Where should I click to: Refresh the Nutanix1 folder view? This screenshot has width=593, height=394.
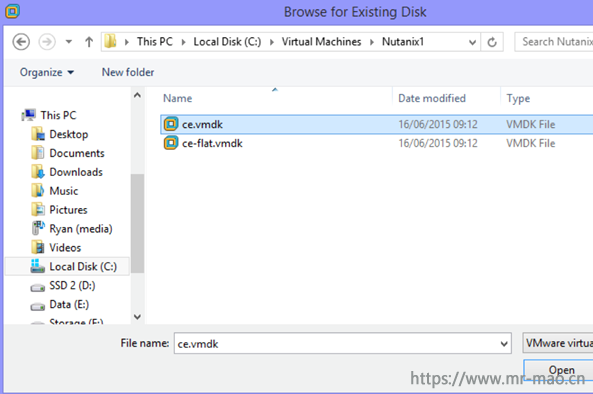tap(492, 42)
